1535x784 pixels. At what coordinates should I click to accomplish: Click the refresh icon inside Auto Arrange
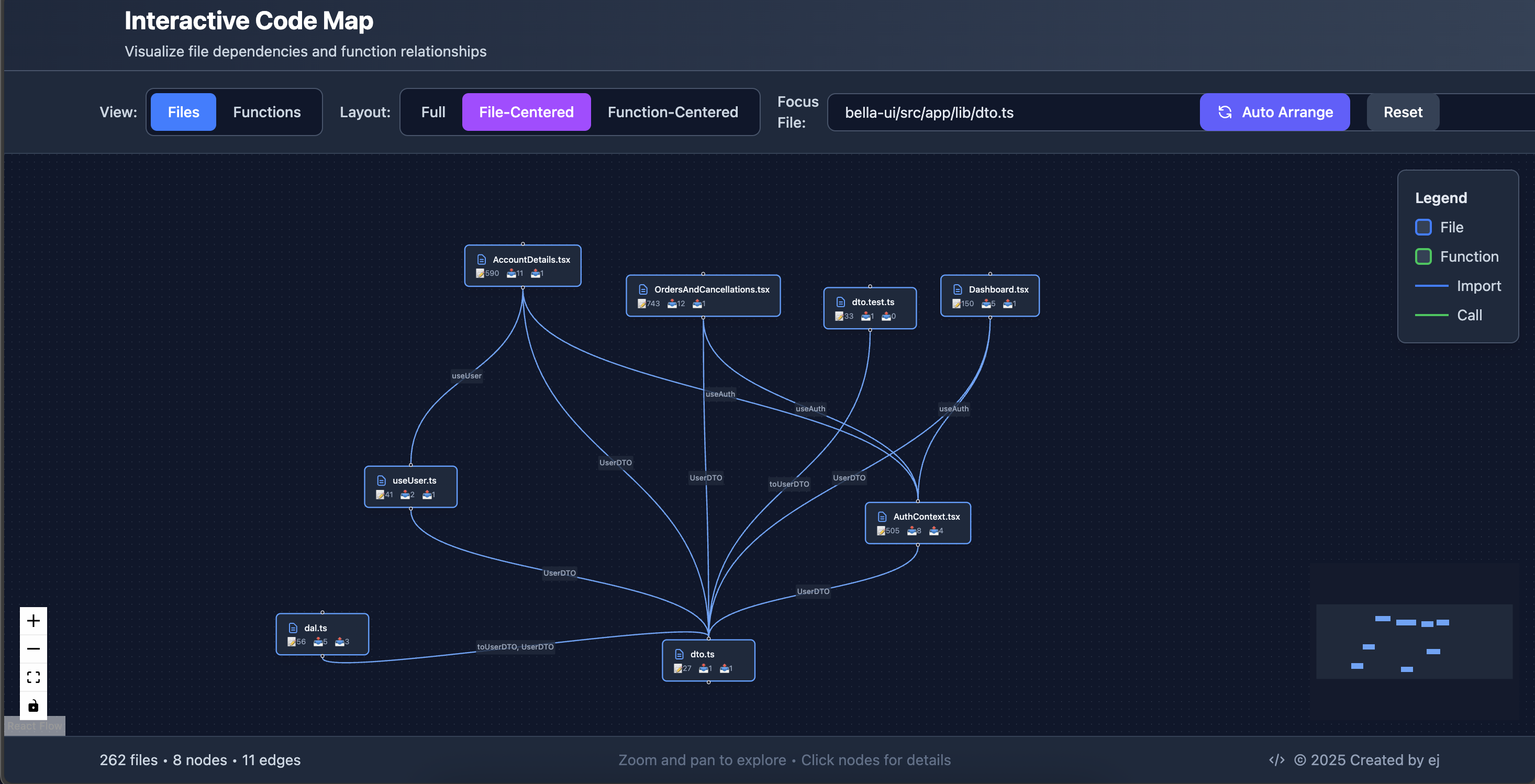coord(1225,112)
